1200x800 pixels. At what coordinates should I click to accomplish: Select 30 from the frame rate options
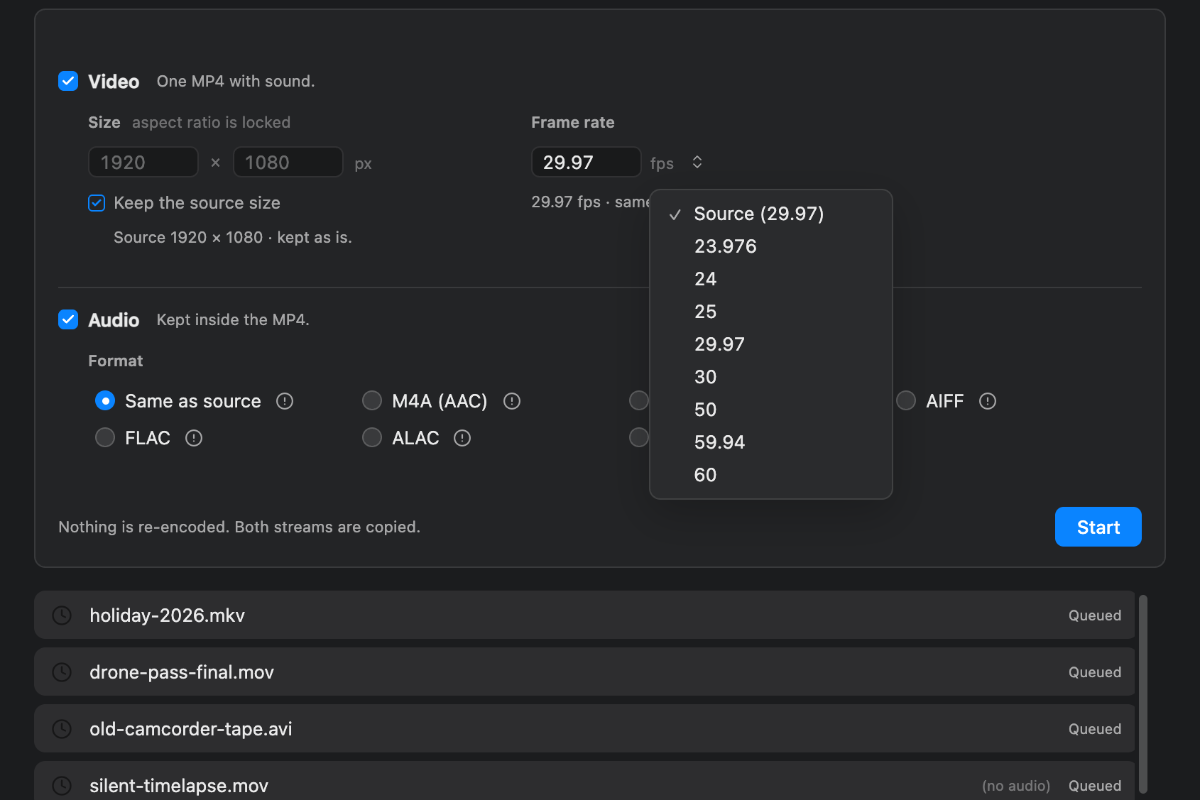[x=771, y=377]
